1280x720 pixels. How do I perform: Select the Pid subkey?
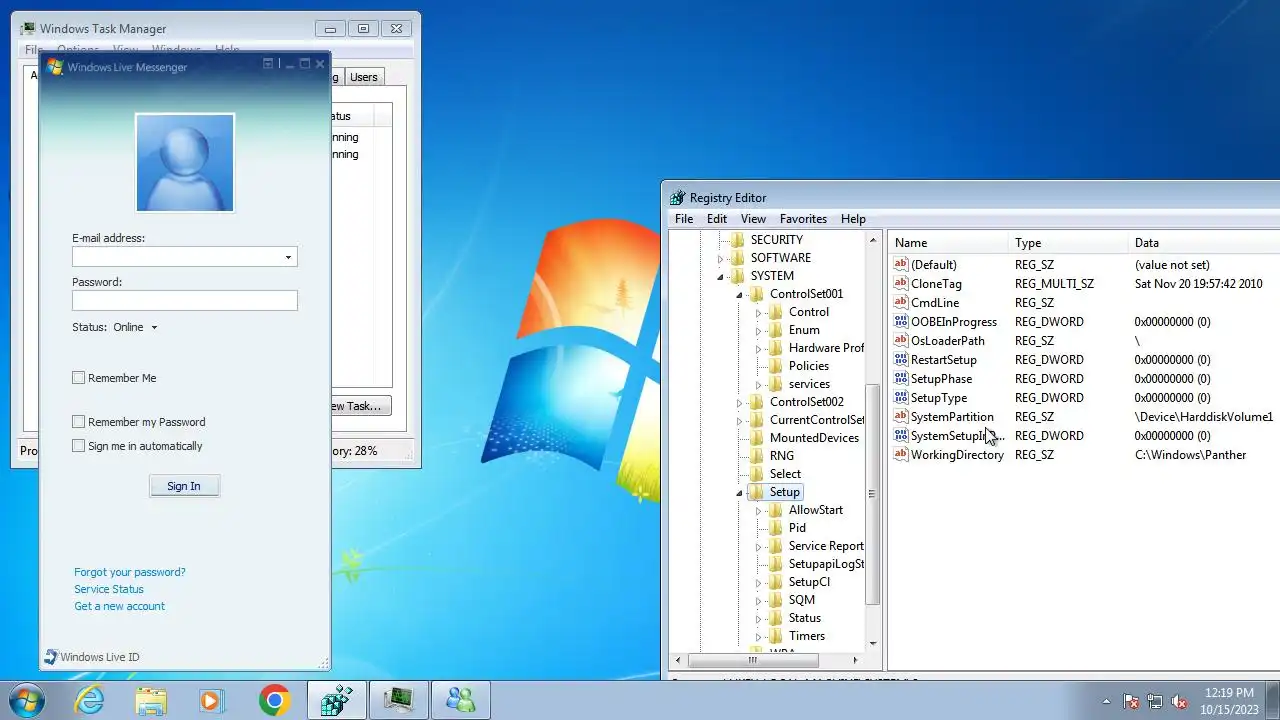pos(797,528)
